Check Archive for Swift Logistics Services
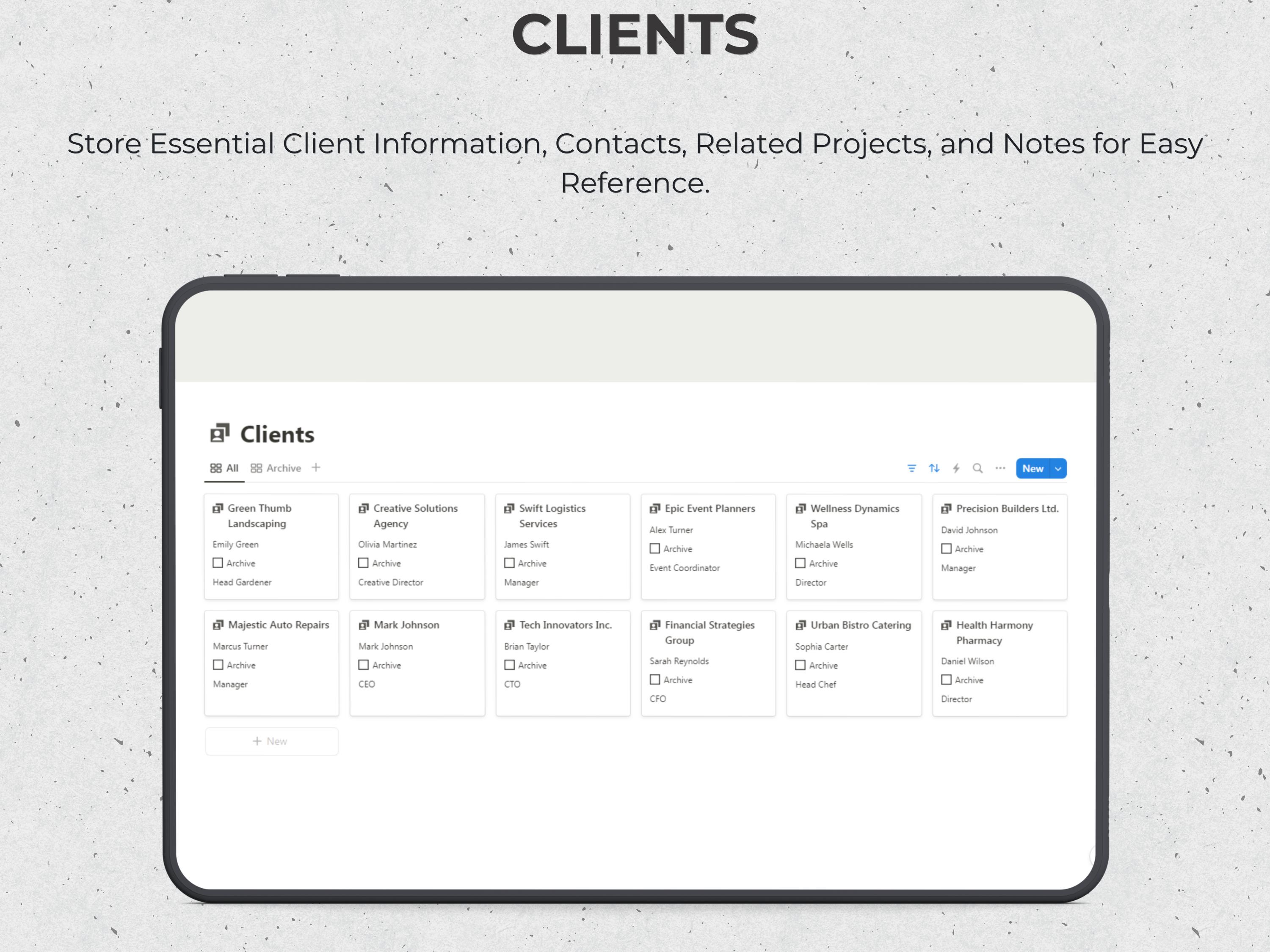Image resolution: width=1270 pixels, height=952 pixels. 509,563
